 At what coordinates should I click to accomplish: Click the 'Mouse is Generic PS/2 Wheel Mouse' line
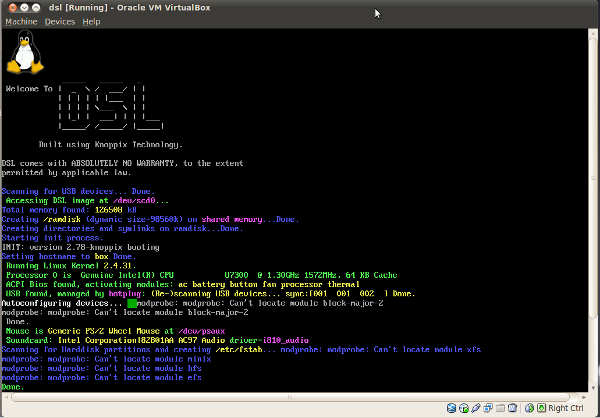115,331
